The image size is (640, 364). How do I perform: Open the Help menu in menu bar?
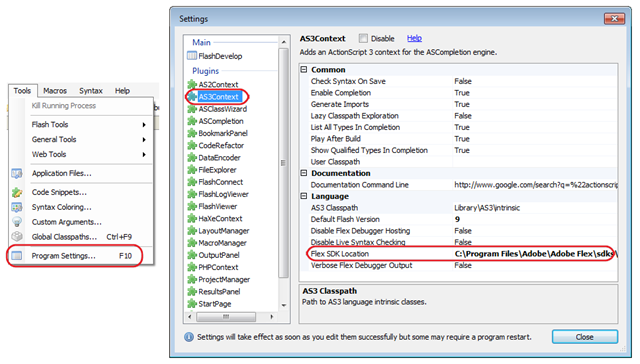coord(122,91)
